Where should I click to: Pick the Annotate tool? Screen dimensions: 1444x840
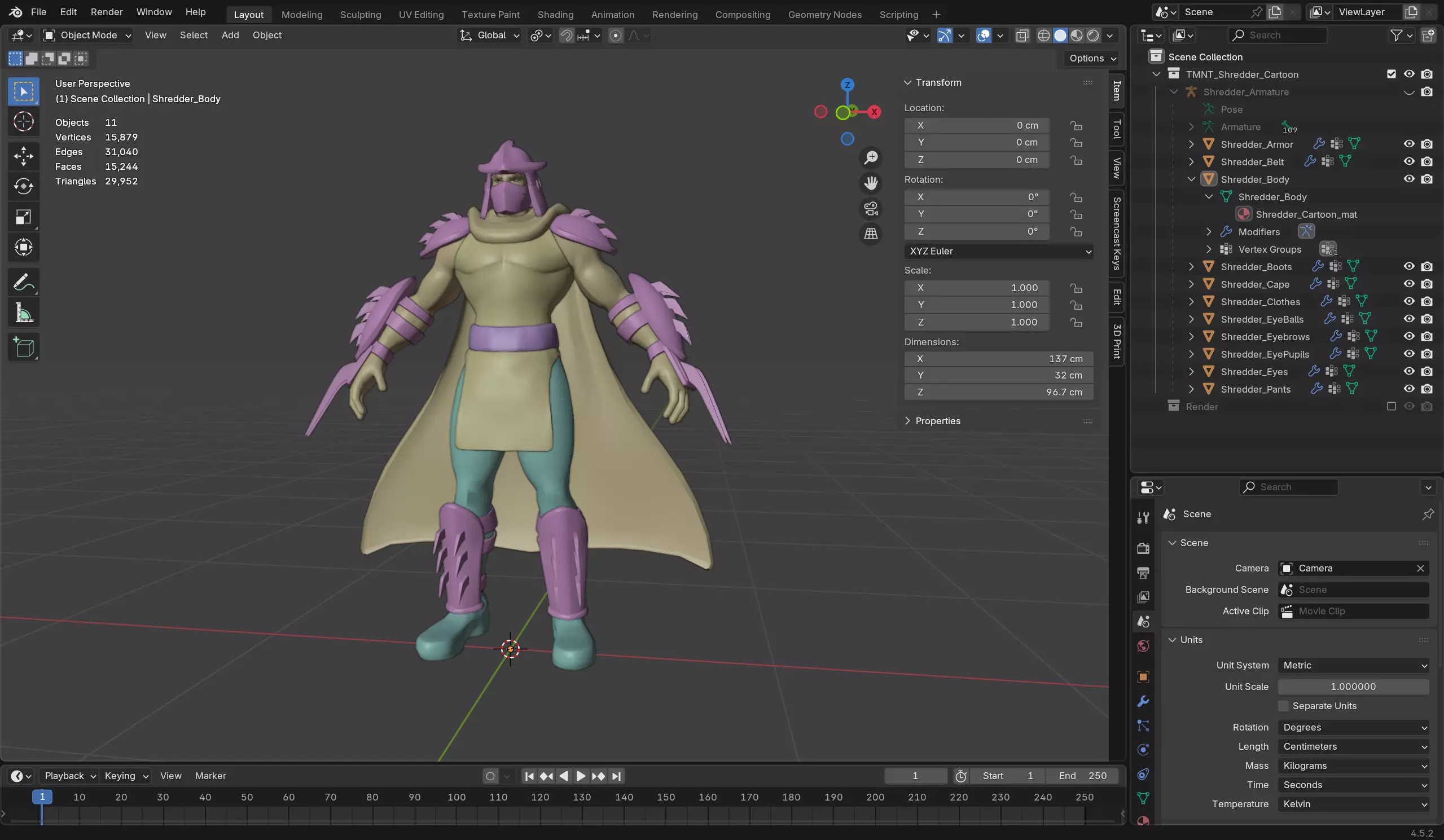click(x=24, y=283)
